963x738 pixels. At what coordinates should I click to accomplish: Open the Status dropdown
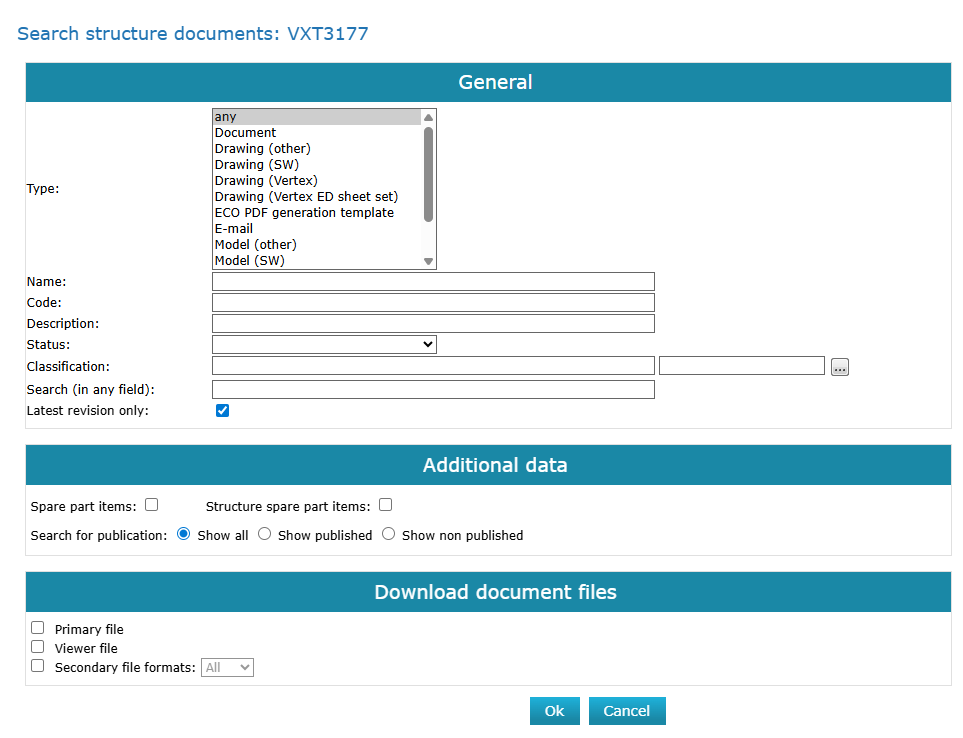[x=324, y=344]
